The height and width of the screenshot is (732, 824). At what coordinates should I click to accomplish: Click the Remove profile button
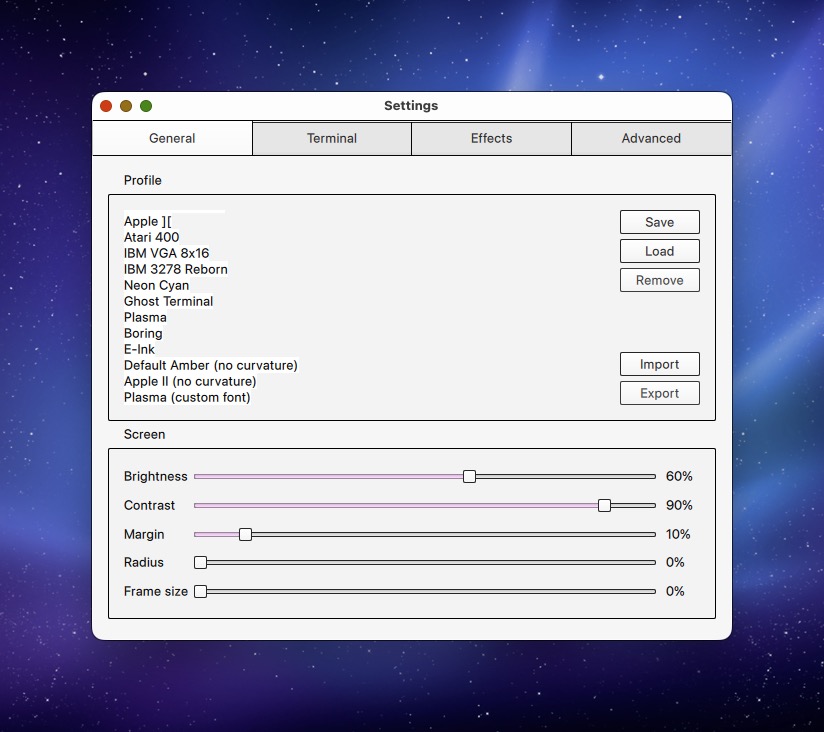point(659,280)
